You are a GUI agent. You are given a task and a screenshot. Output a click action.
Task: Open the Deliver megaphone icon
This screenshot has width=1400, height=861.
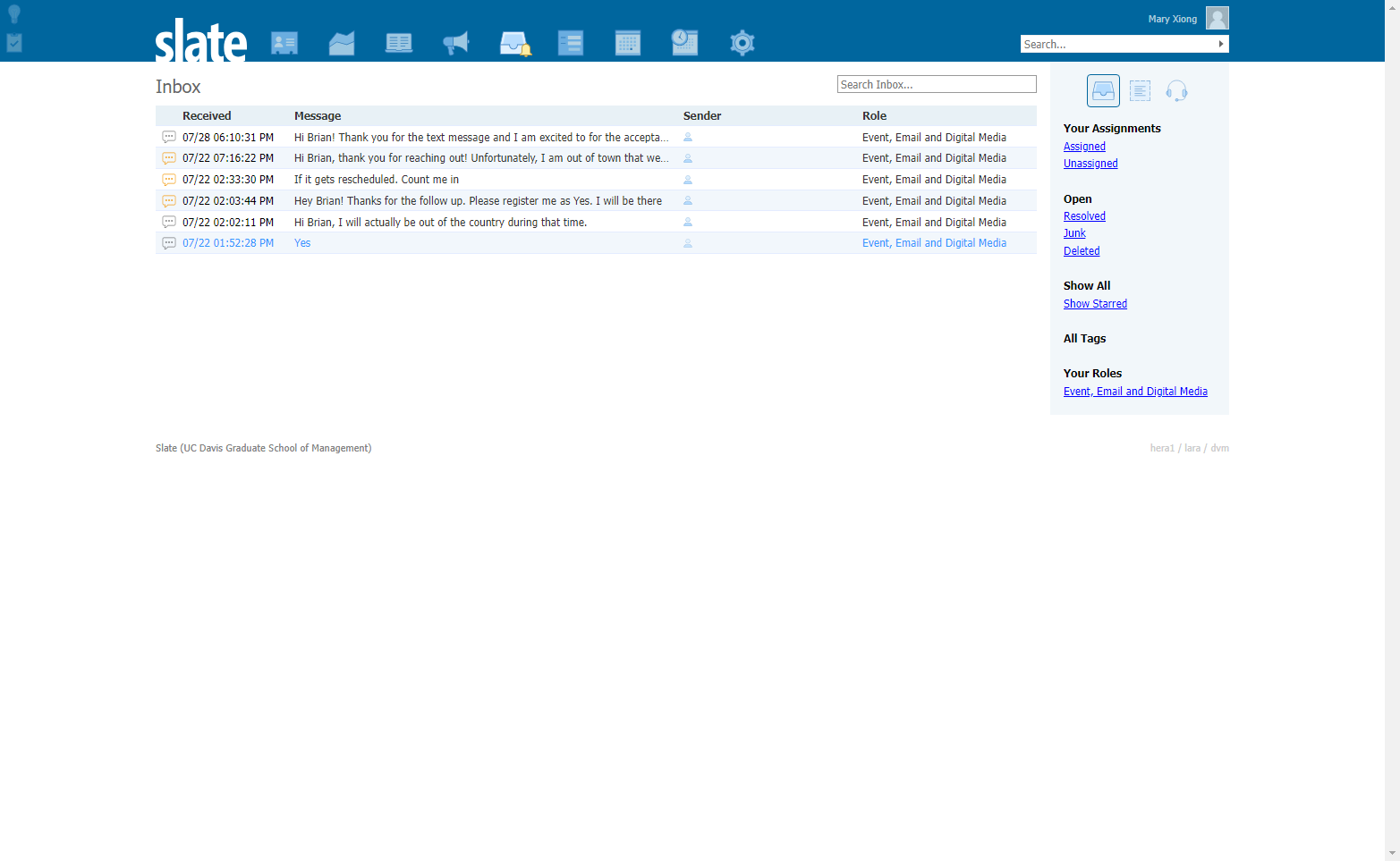(x=456, y=43)
